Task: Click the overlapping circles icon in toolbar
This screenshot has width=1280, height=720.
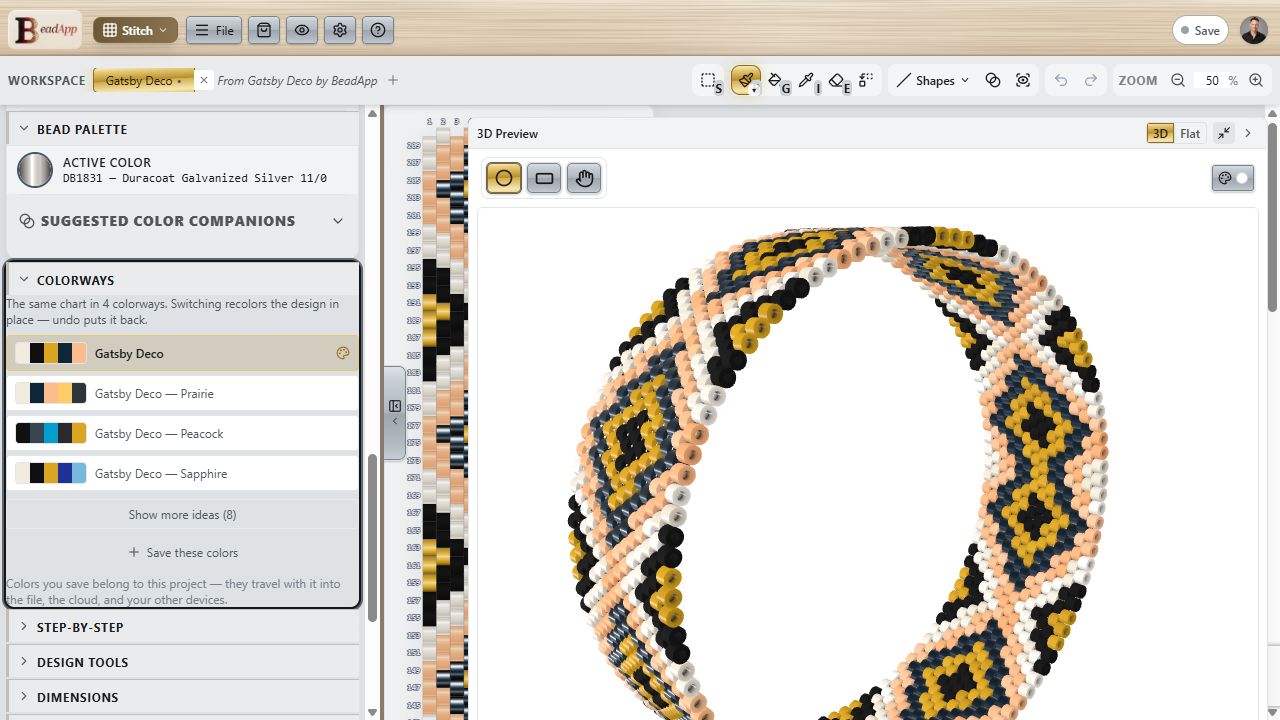Action: [x=993, y=80]
